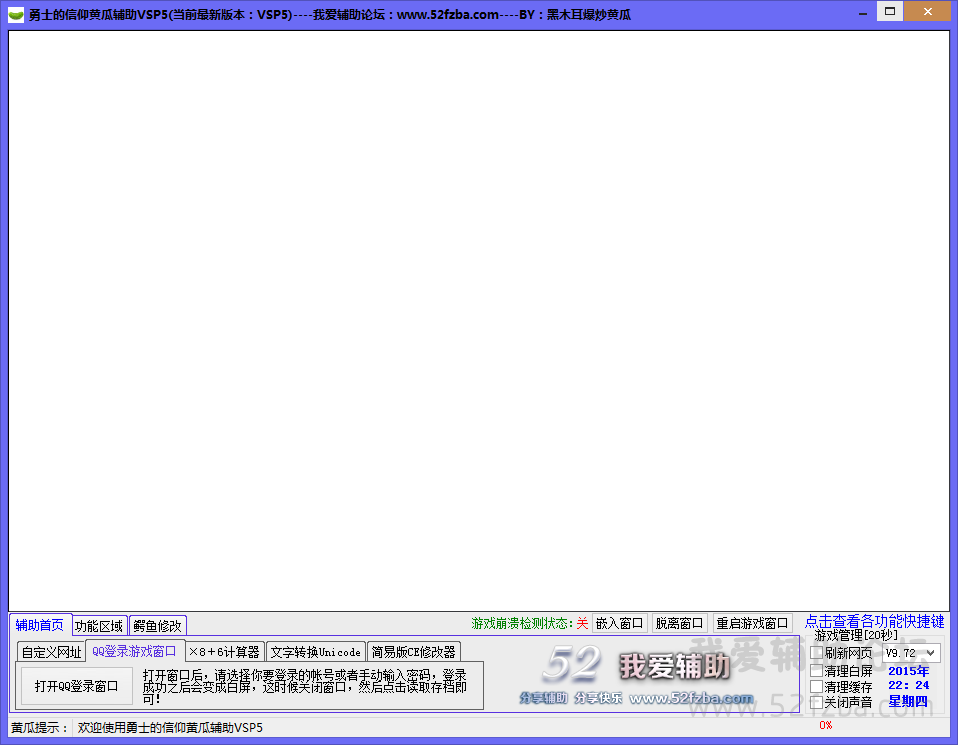The height and width of the screenshot is (745, 958).
Task: Open the 功能区域 tab
Action: [x=99, y=626]
